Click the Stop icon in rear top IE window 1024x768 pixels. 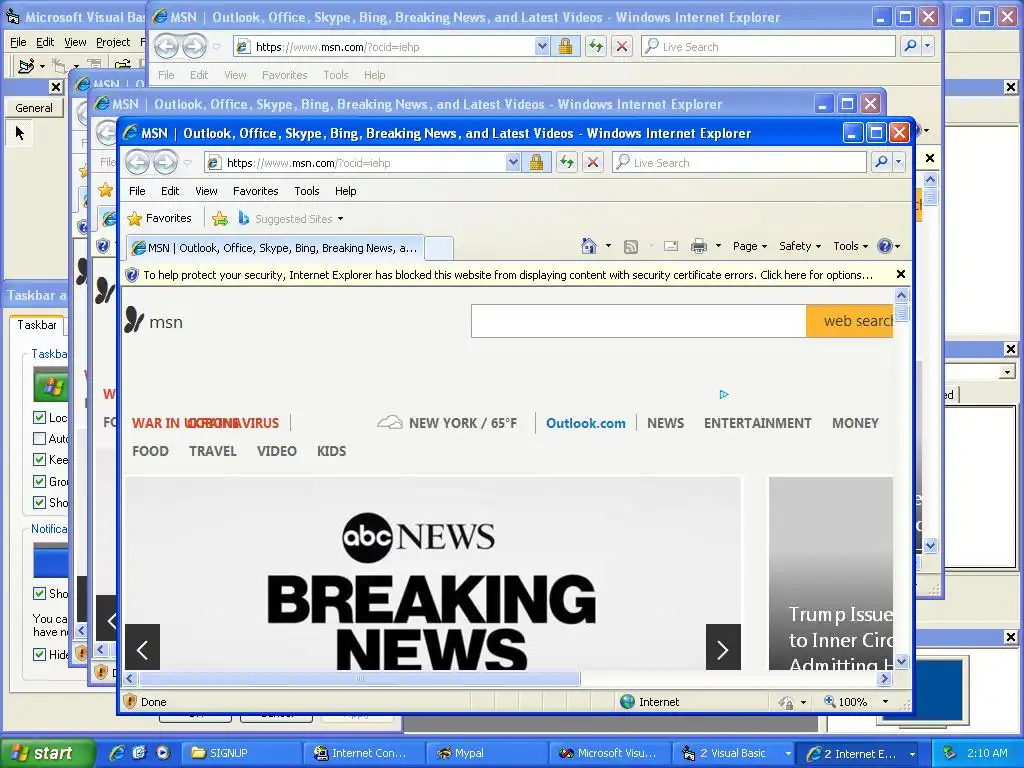click(x=622, y=46)
